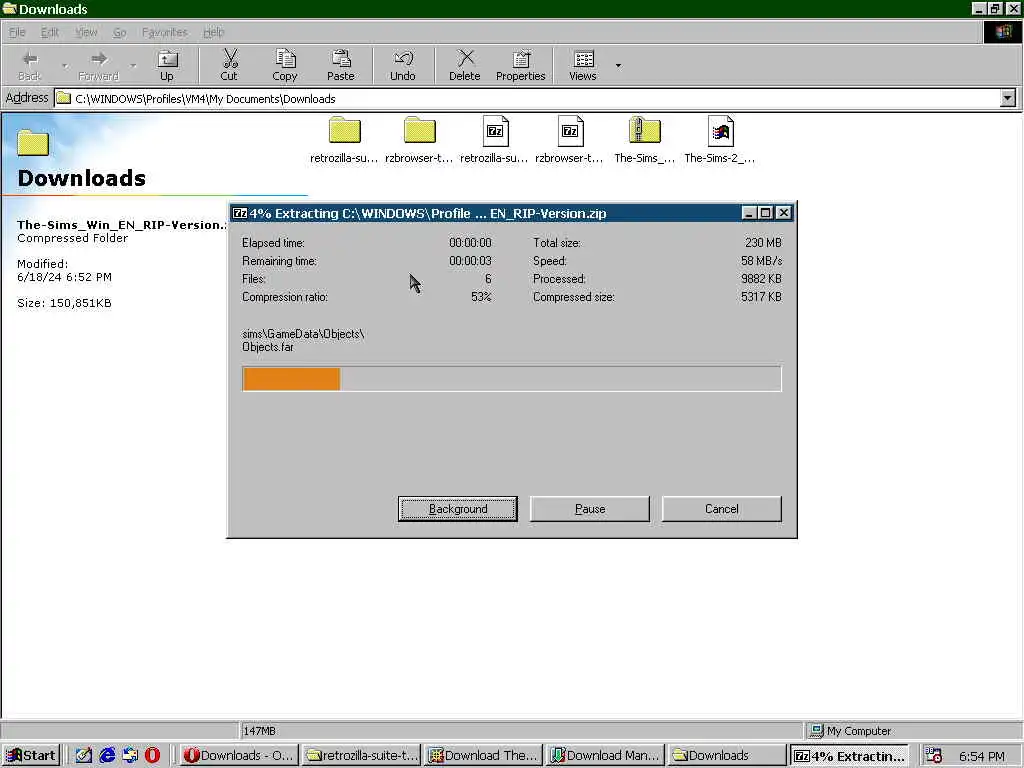Click the Background button
This screenshot has height=768, width=1024.
point(458,509)
